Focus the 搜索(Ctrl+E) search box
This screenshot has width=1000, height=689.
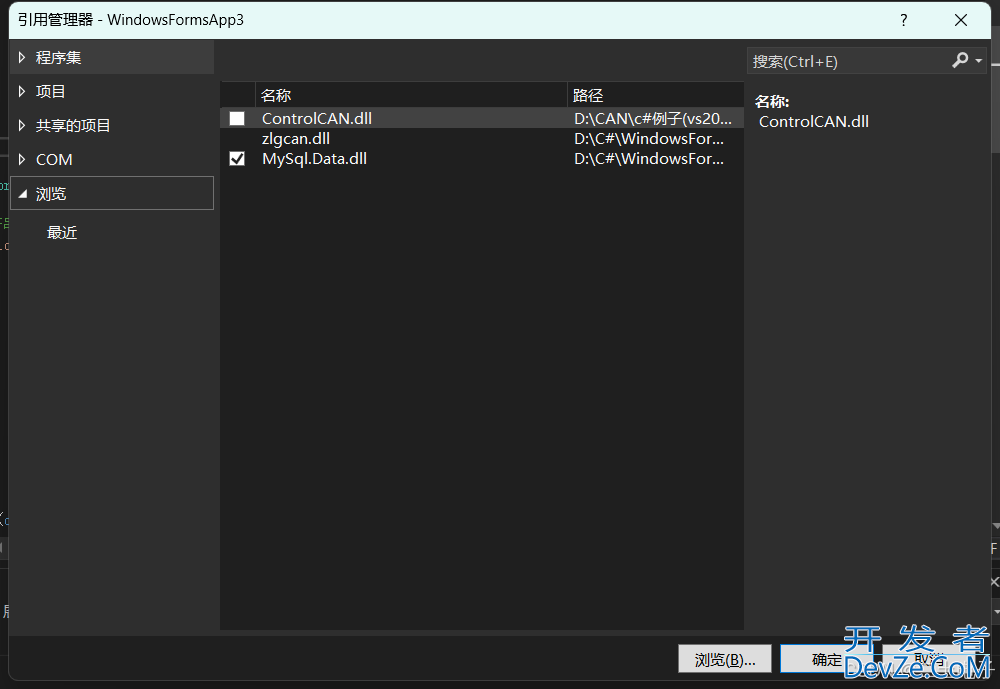[x=848, y=61]
